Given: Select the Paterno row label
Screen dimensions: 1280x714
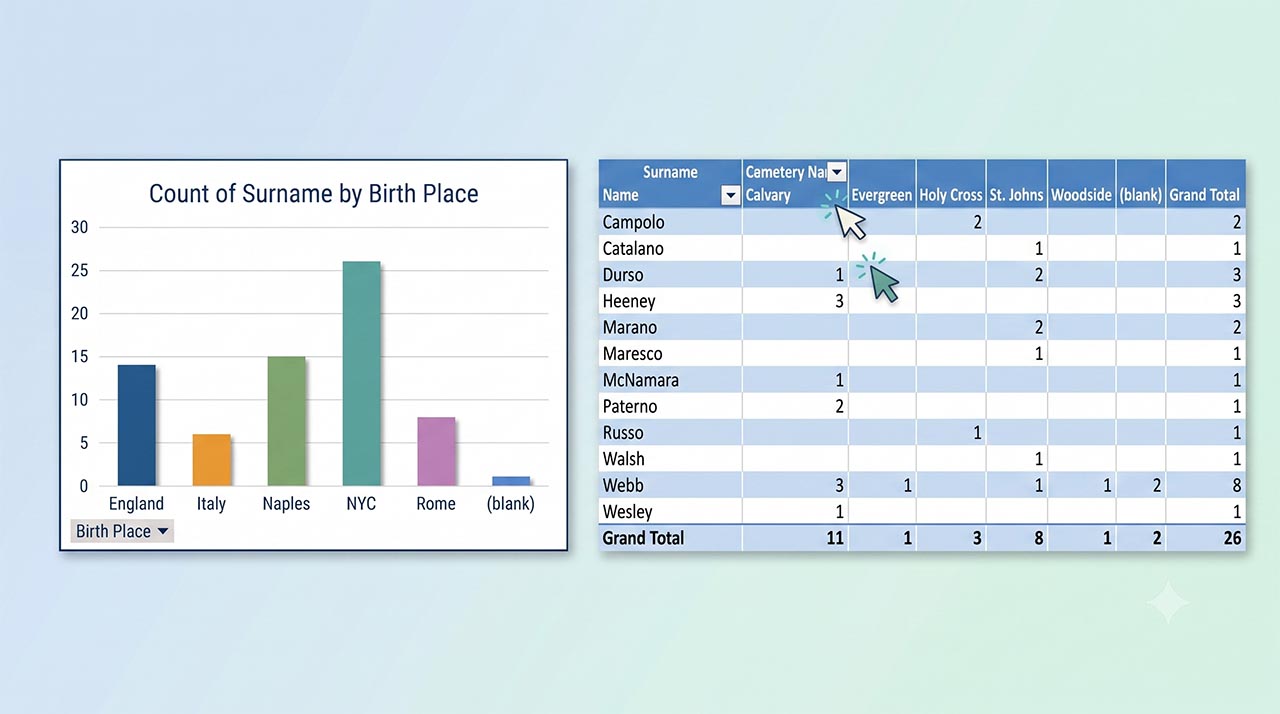Looking at the screenshot, I should tap(631, 406).
